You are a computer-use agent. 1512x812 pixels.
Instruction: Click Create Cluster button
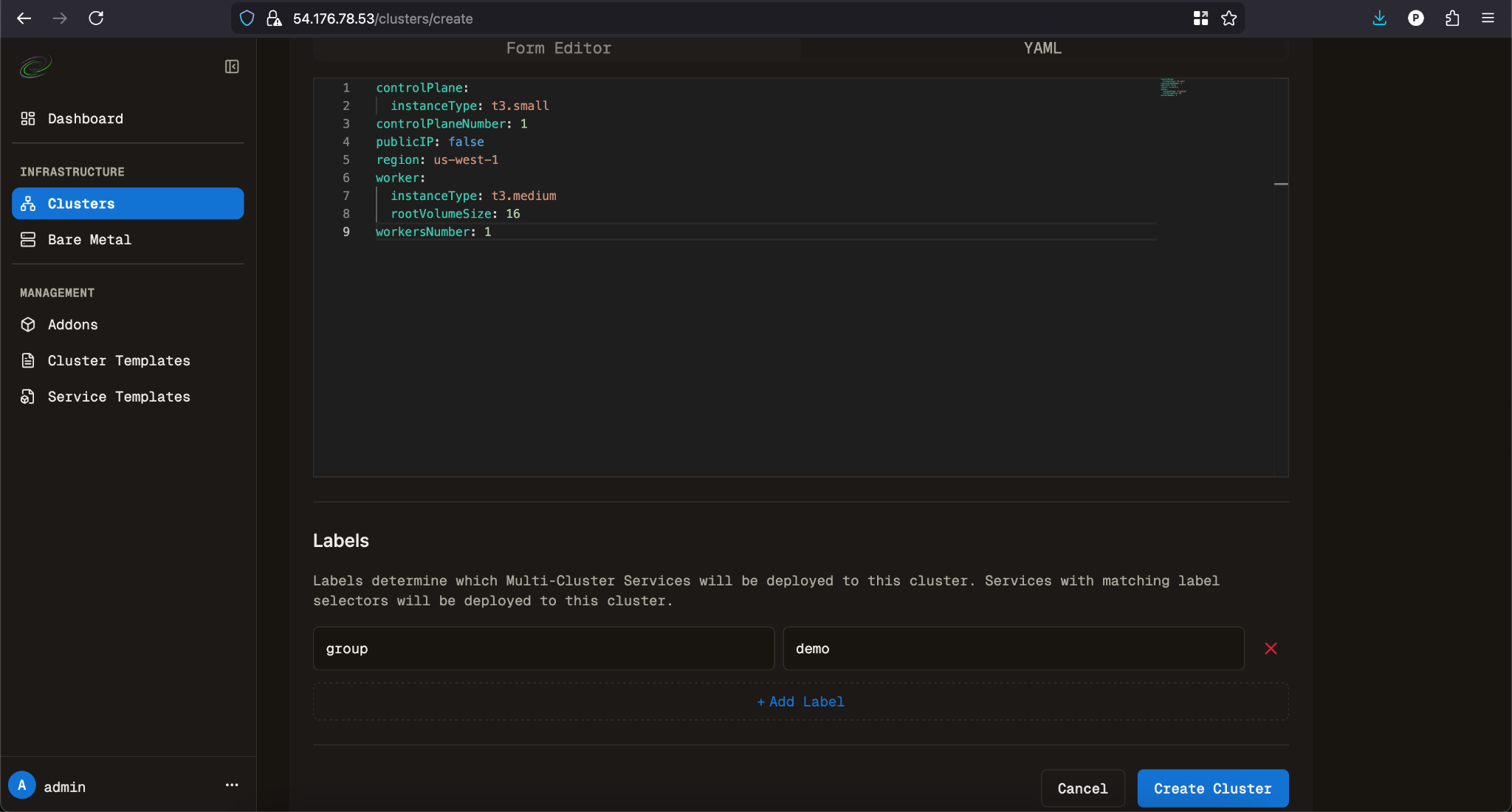pyautogui.click(x=1212, y=788)
